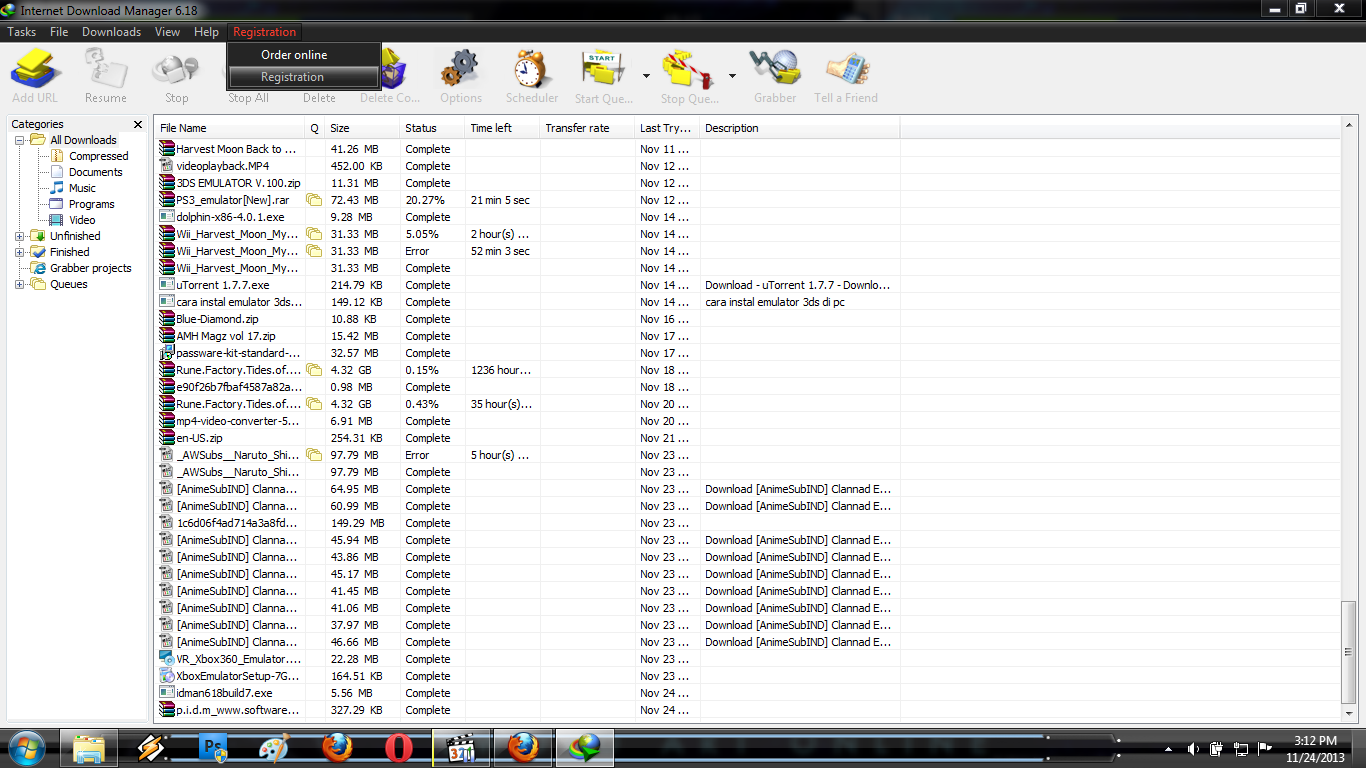Screen dimensions: 1366x768
Task: Select the Compressed category icon
Action: coord(57,156)
